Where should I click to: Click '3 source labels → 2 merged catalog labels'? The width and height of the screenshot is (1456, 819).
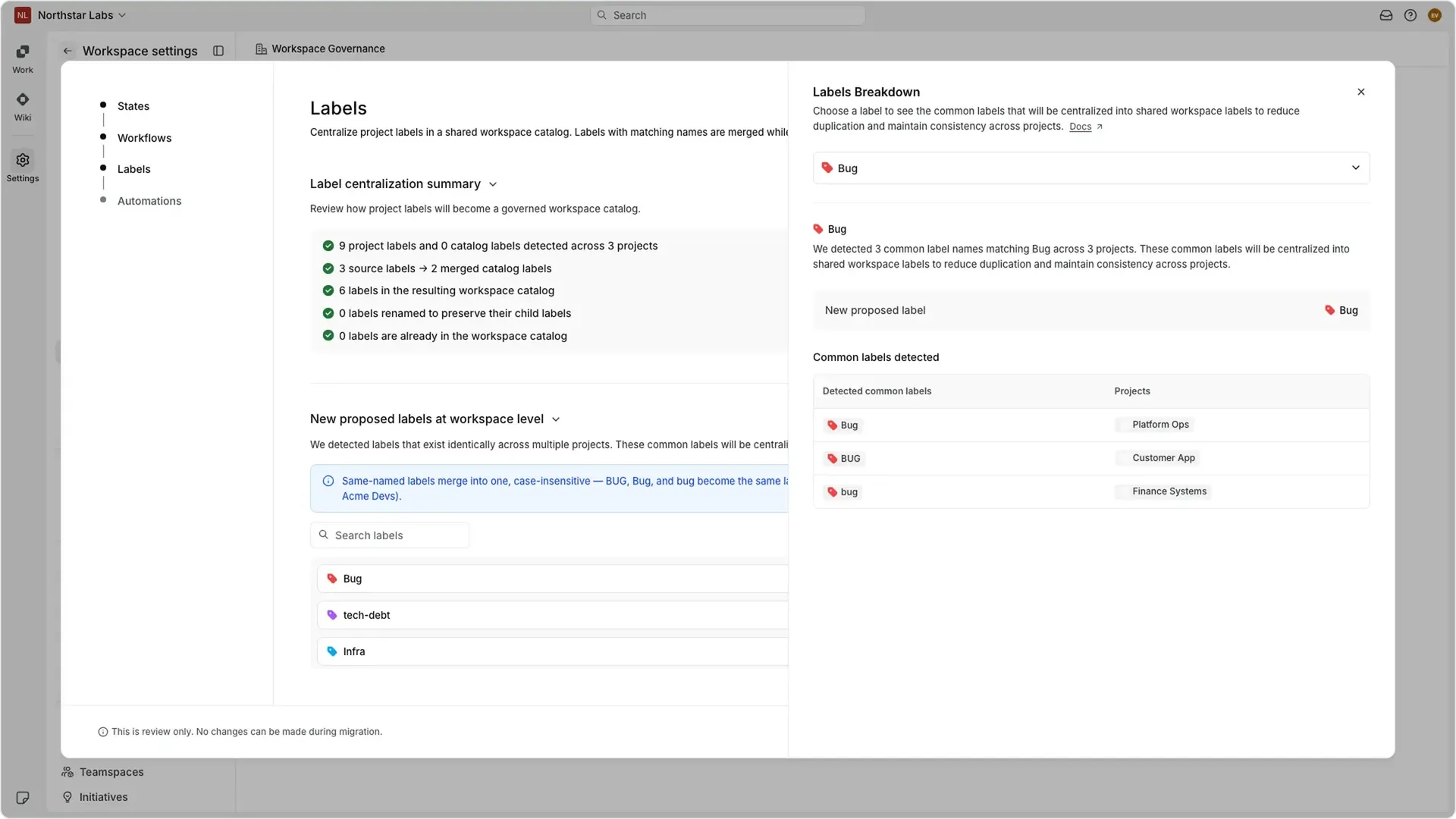point(445,268)
